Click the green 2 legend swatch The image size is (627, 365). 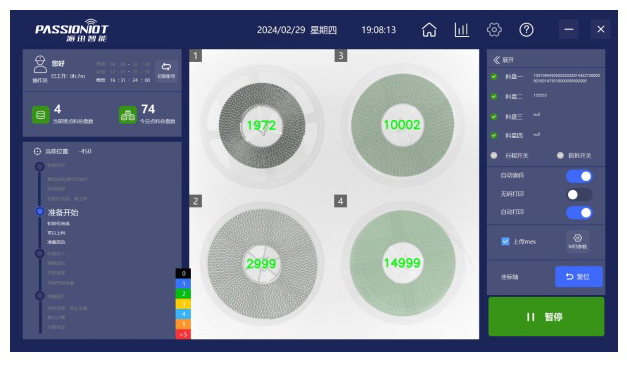tap(183, 294)
